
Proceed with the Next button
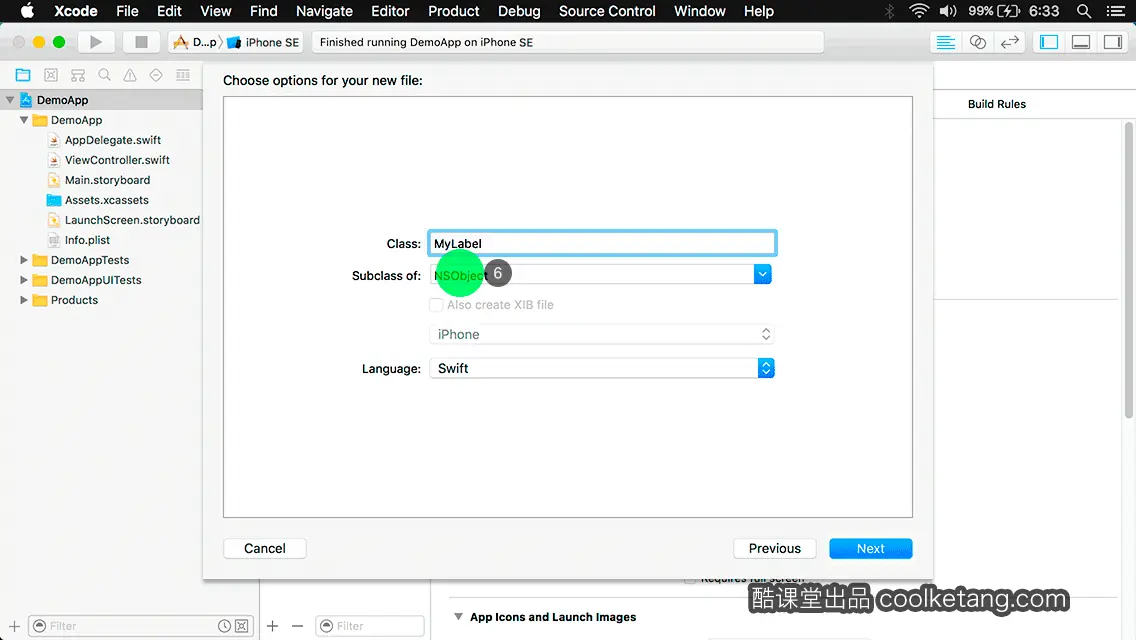870,548
